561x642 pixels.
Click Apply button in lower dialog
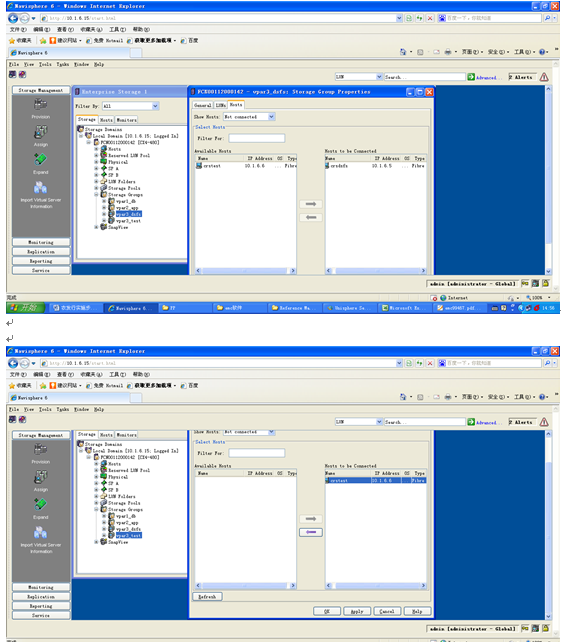click(357, 611)
